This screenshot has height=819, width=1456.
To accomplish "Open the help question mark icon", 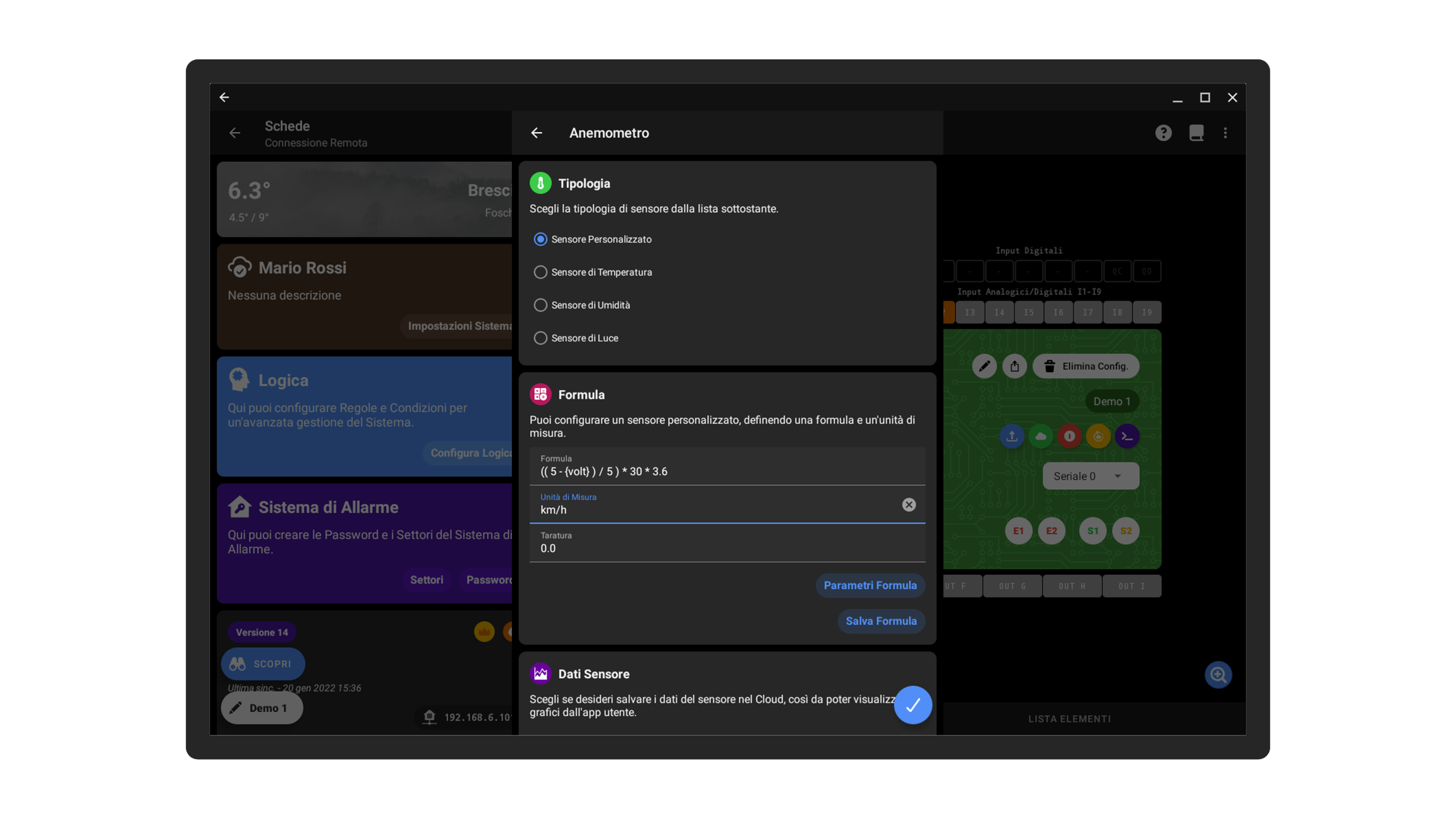I will (1163, 133).
